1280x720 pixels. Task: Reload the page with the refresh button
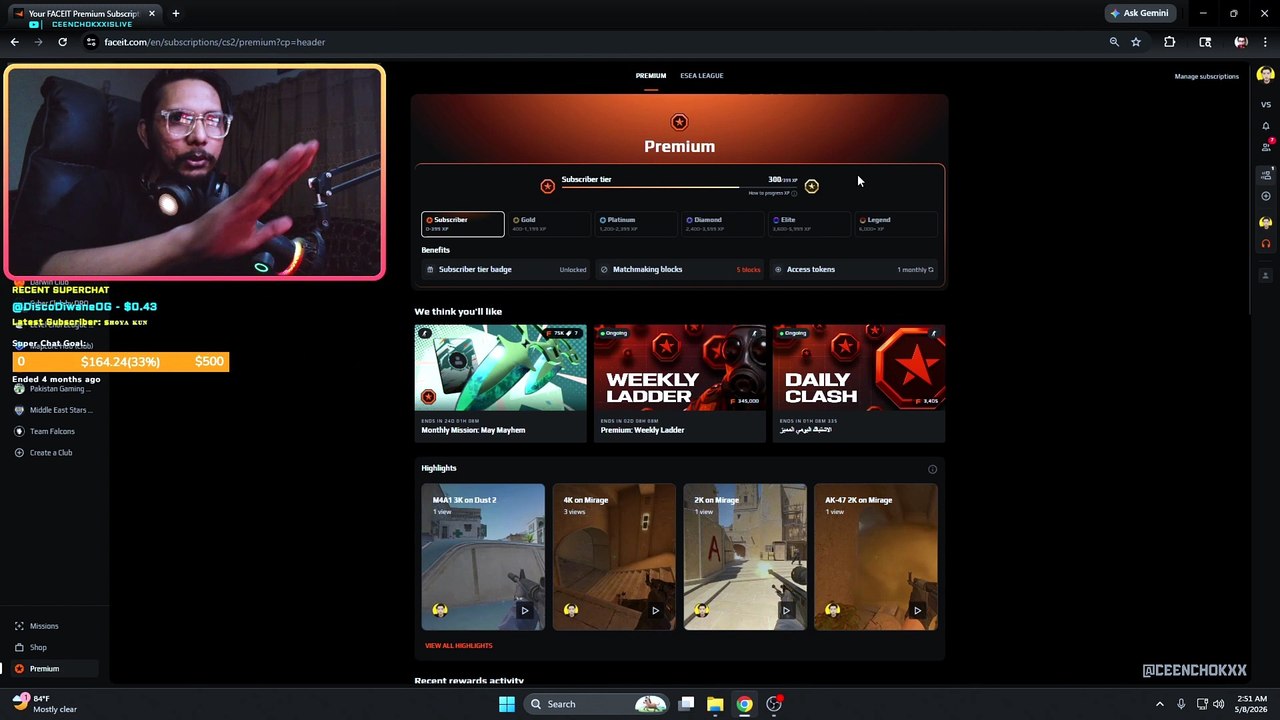62,42
